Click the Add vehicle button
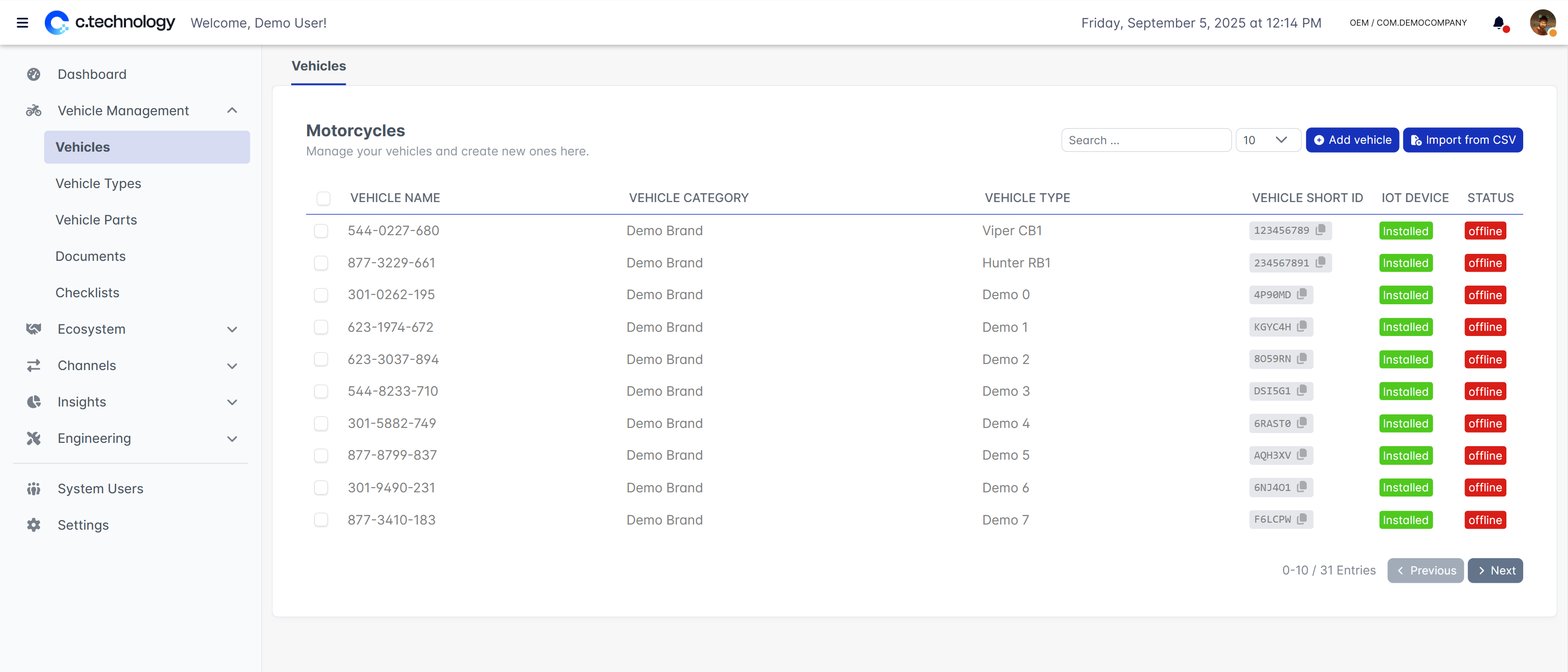This screenshot has height=672, width=1568. click(x=1352, y=140)
